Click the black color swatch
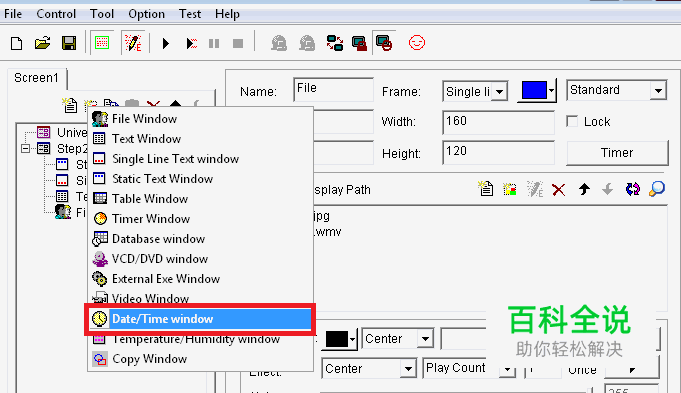The width and height of the screenshot is (681, 393). (x=337, y=339)
